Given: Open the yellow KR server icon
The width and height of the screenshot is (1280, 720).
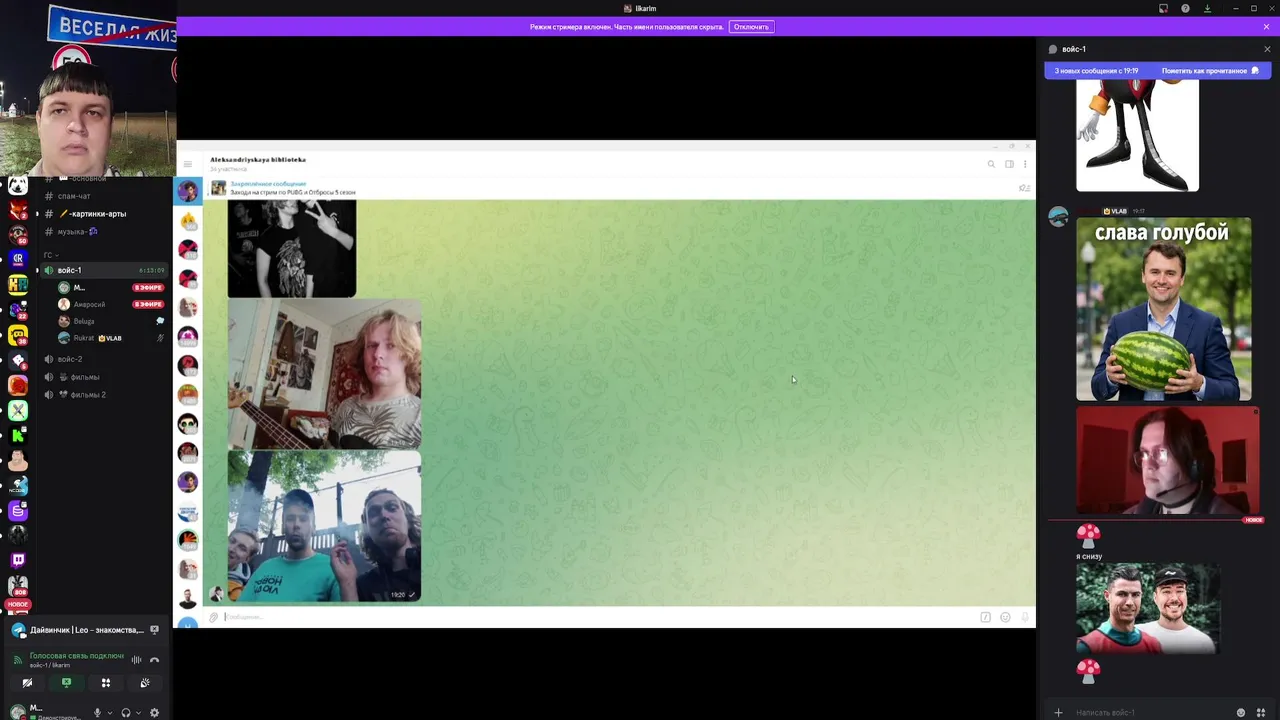Looking at the screenshot, I should 18,285.
